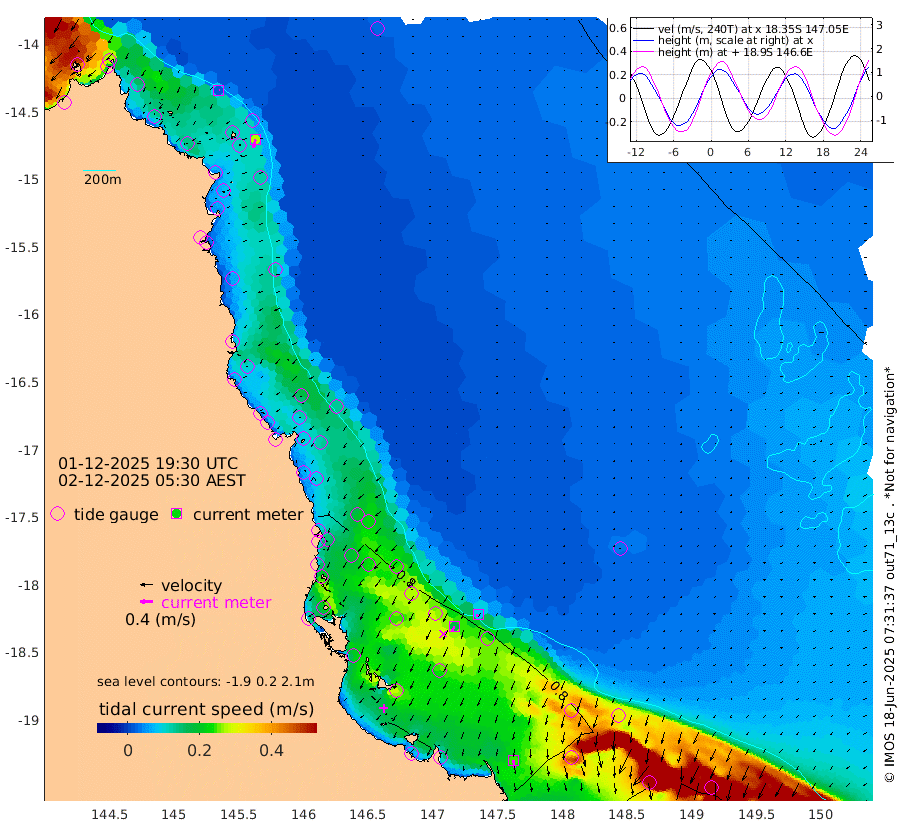Image resolution: width=900 pixels, height=834 pixels.
Task: Select the tide gauge circle near 148.7E 19.45S
Action: [x=649, y=782]
